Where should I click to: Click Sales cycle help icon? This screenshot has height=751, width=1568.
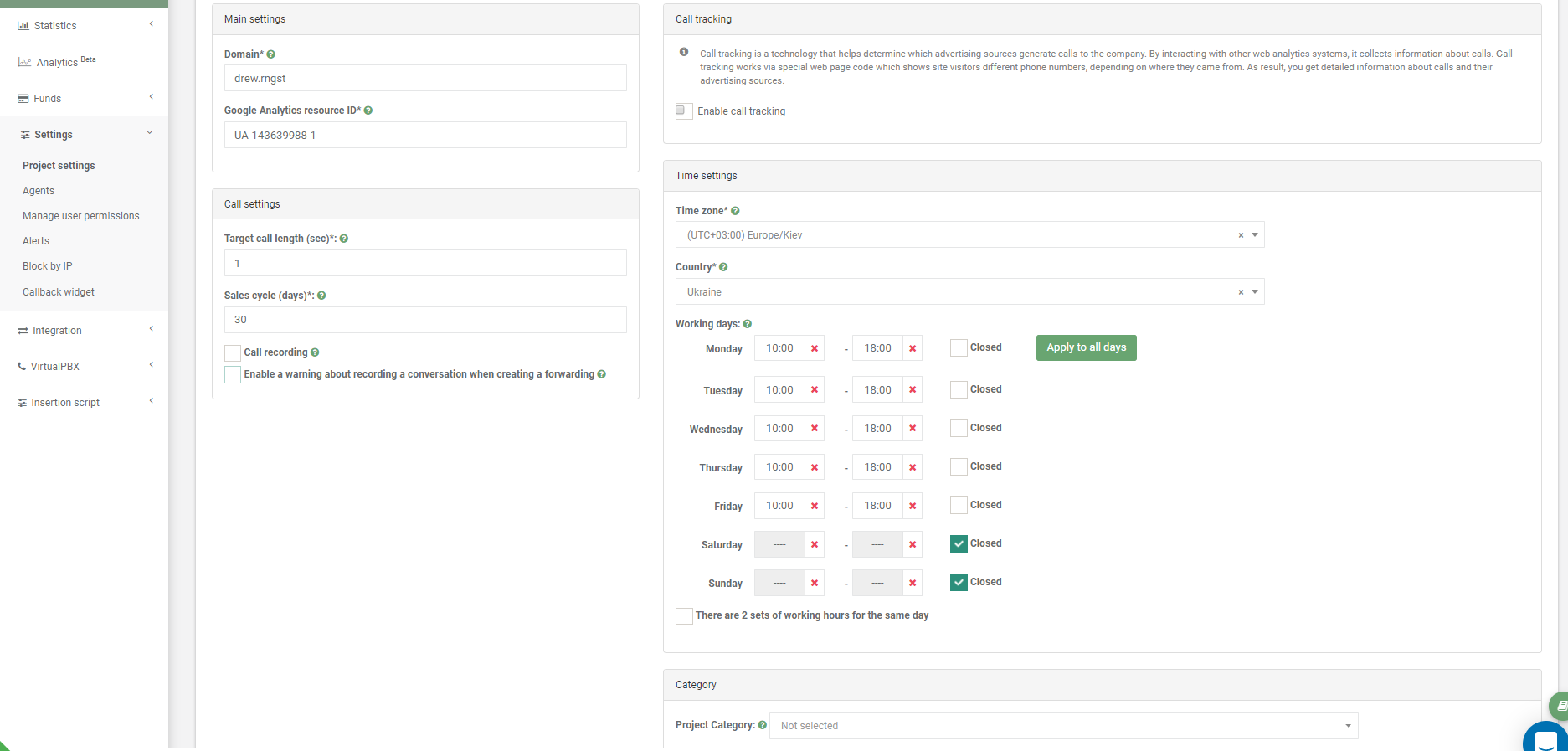[321, 296]
